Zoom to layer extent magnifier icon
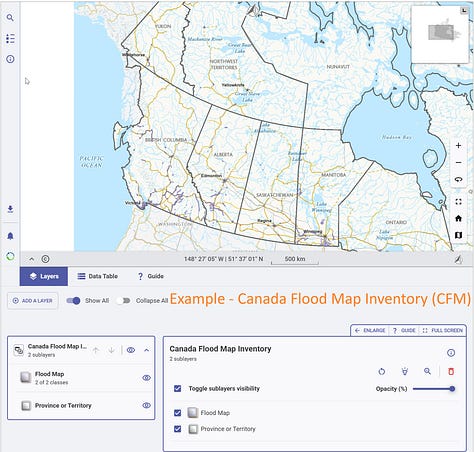 (x=427, y=371)
